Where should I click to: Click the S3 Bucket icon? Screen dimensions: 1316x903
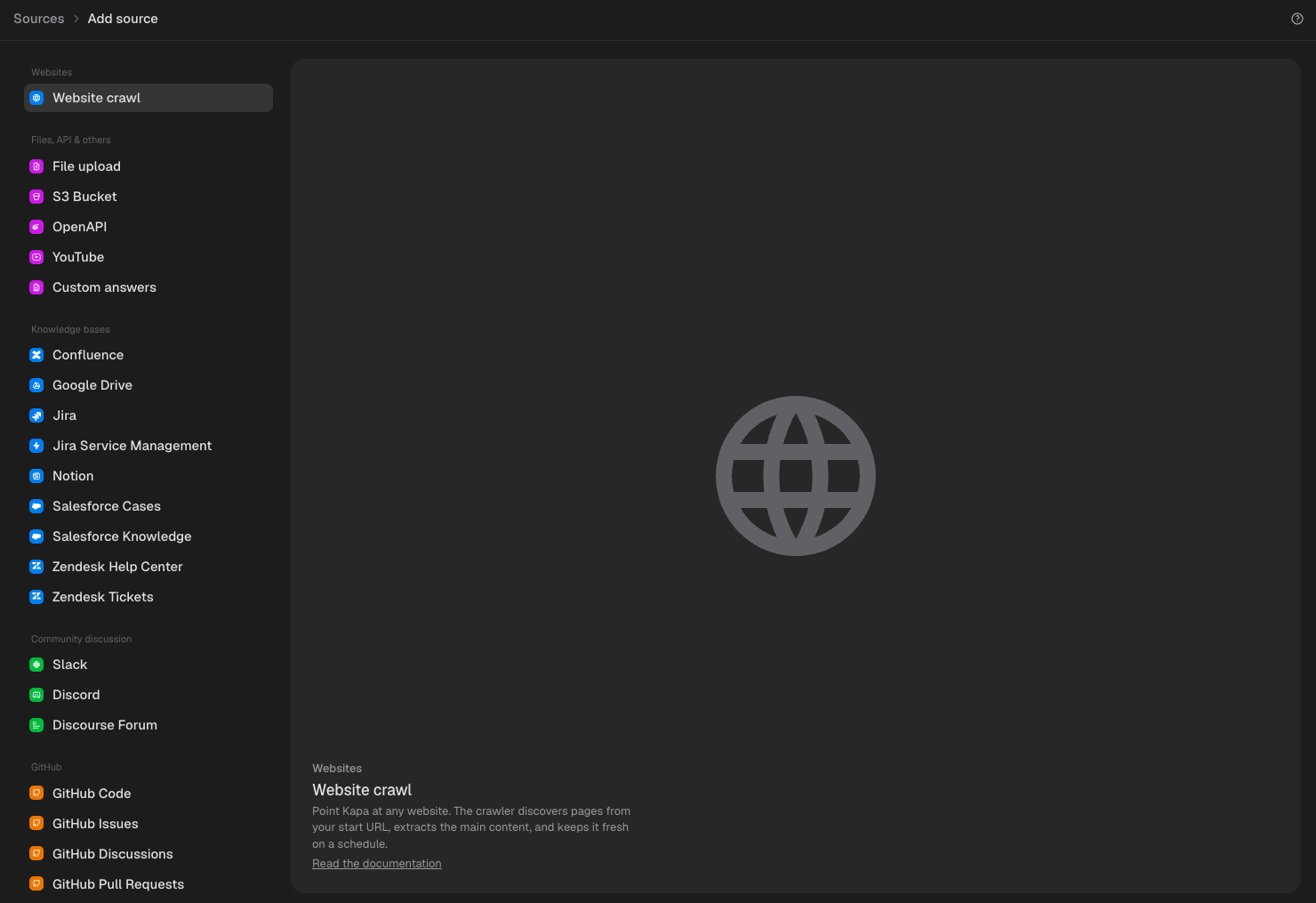point(36,197)
